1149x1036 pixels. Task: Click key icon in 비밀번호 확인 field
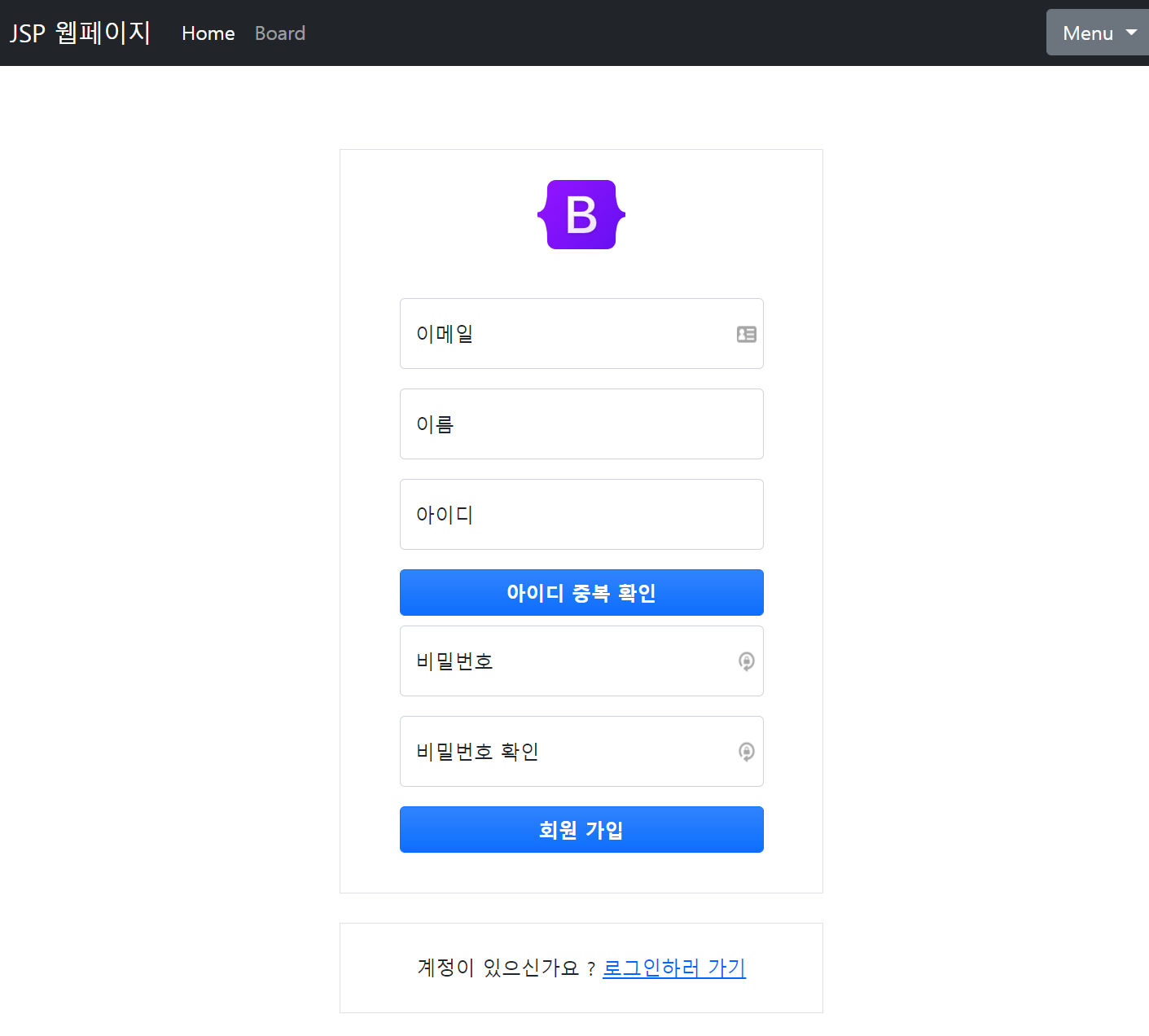coord(747,752)
